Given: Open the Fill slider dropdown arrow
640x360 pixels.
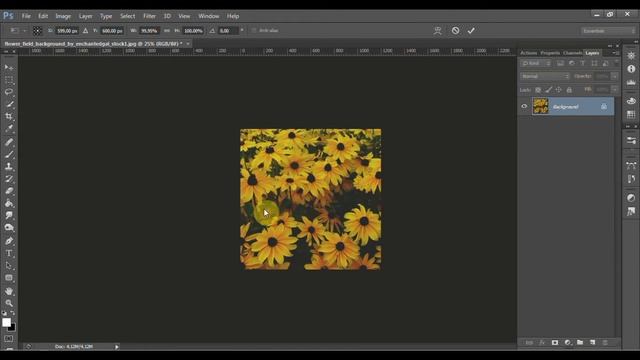Looking at the screenshot, I should point(614,89).
